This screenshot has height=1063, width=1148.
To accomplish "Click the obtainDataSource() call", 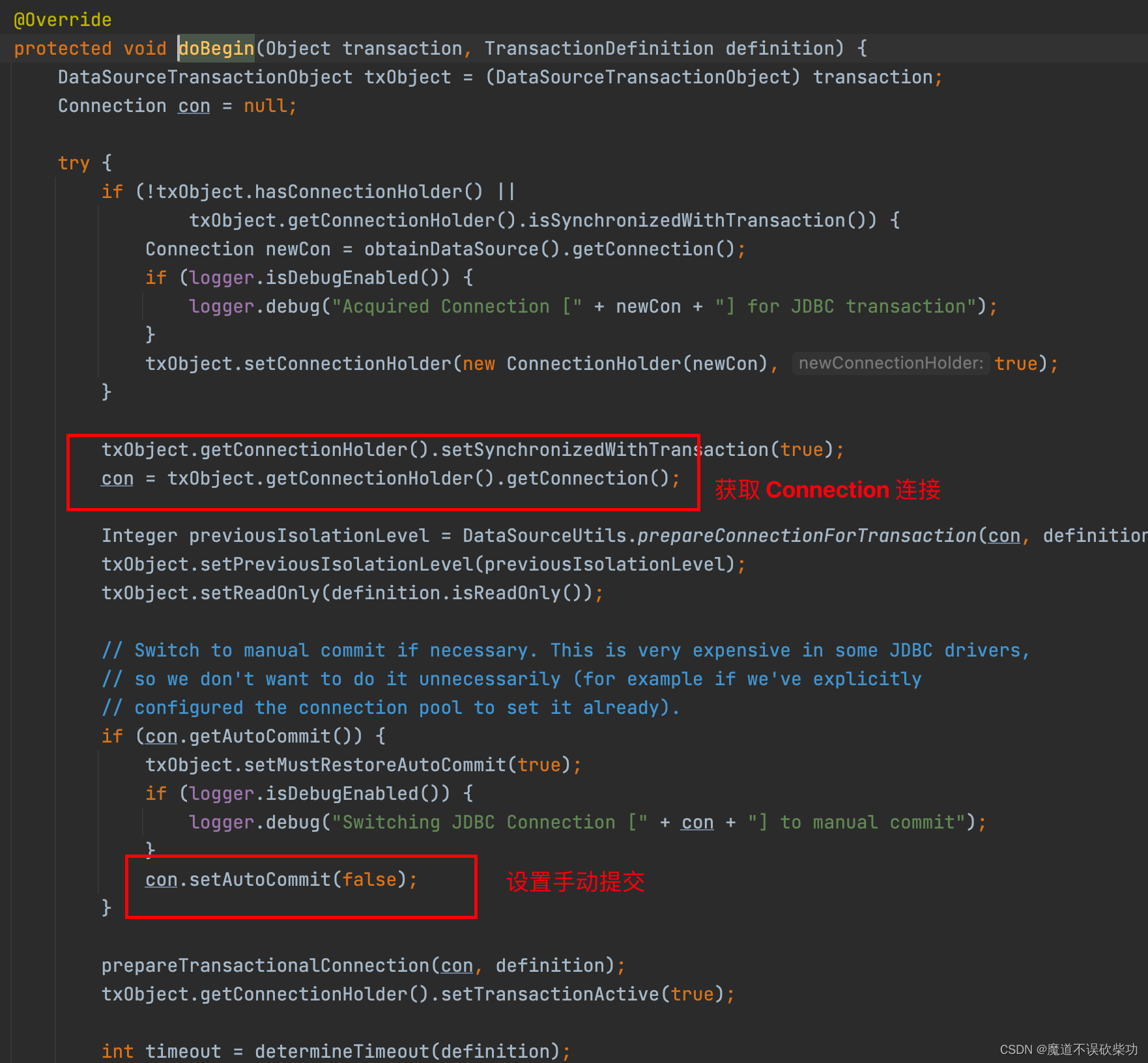I will (x=462, y=249).
